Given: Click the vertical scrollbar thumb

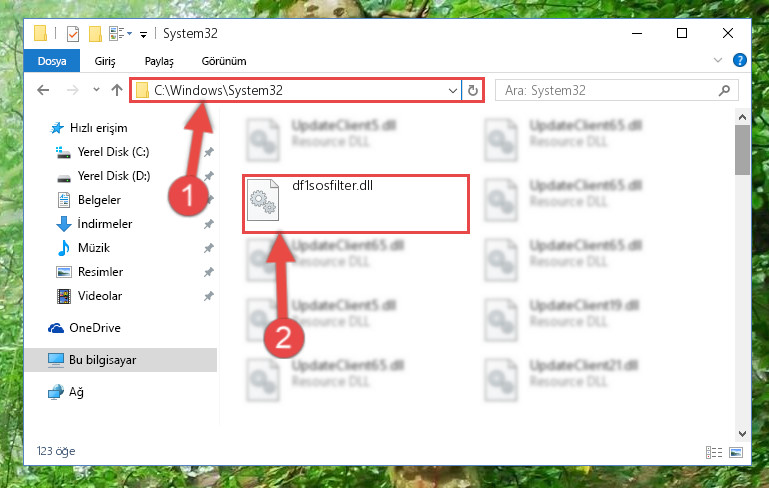Looking at the screenshot, I should 742,150.
